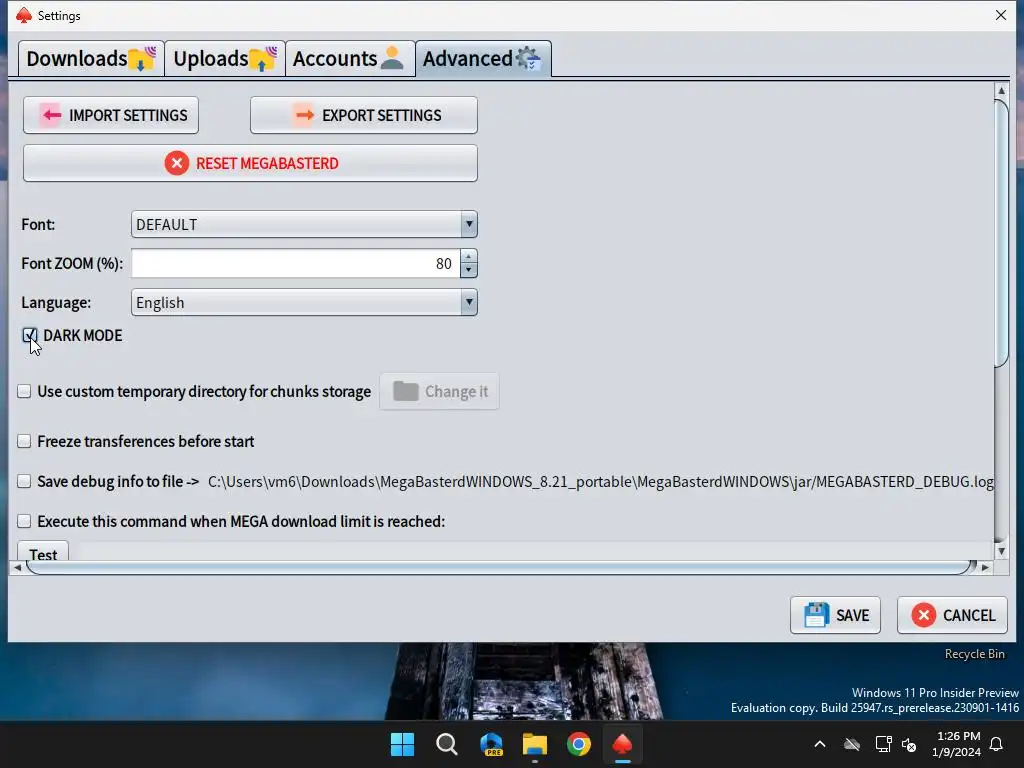Check Execute command when limit reached
Image resolution: width=1024 pixels, height=768 pixels.
coord(24,521)
